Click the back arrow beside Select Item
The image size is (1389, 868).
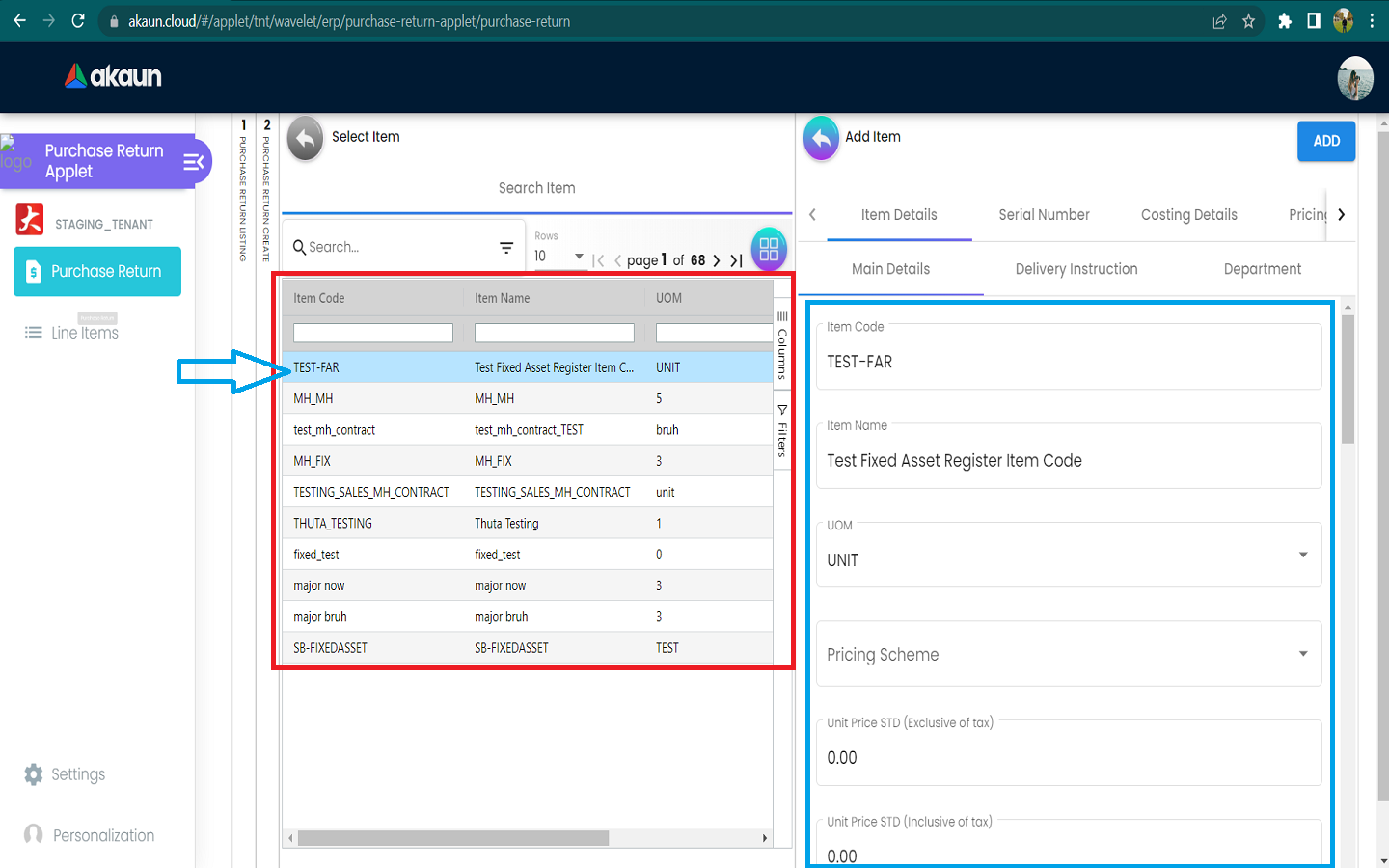(305, 139)
